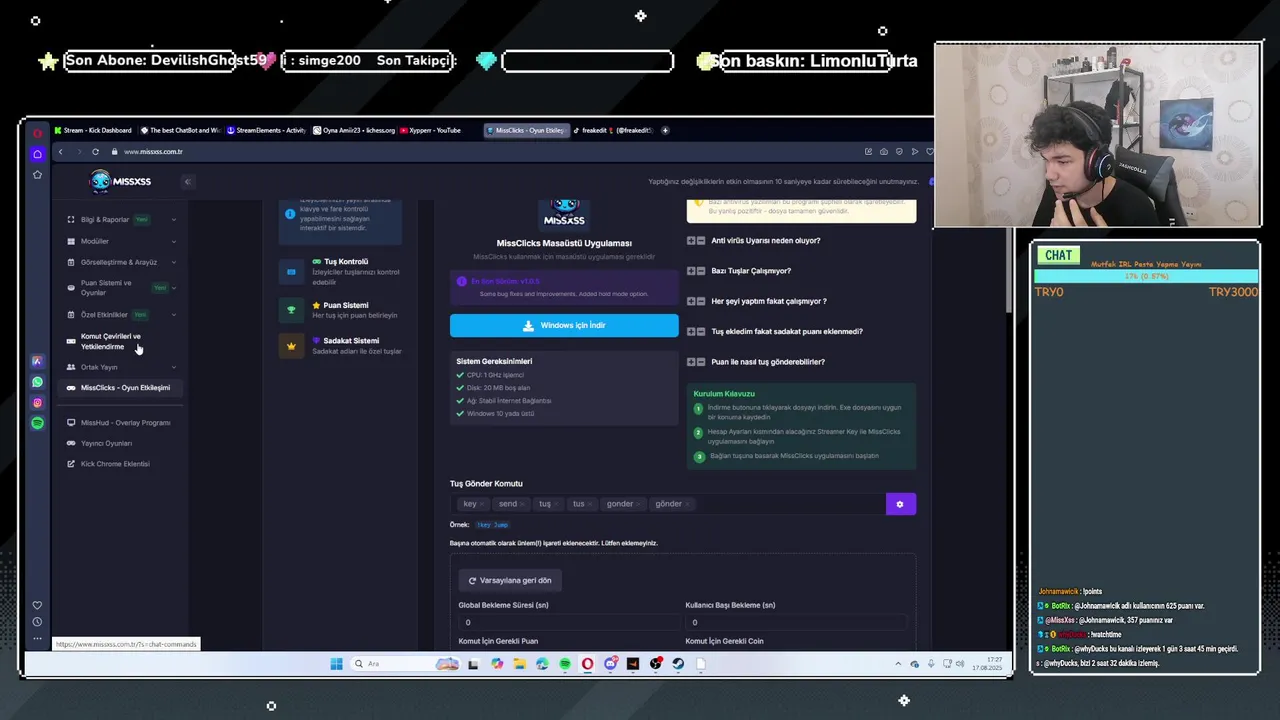Open MissHud - Overlay Programı link
This screenshot has height=720, width=1280.
pyautogui.click(x=120, y=423)
